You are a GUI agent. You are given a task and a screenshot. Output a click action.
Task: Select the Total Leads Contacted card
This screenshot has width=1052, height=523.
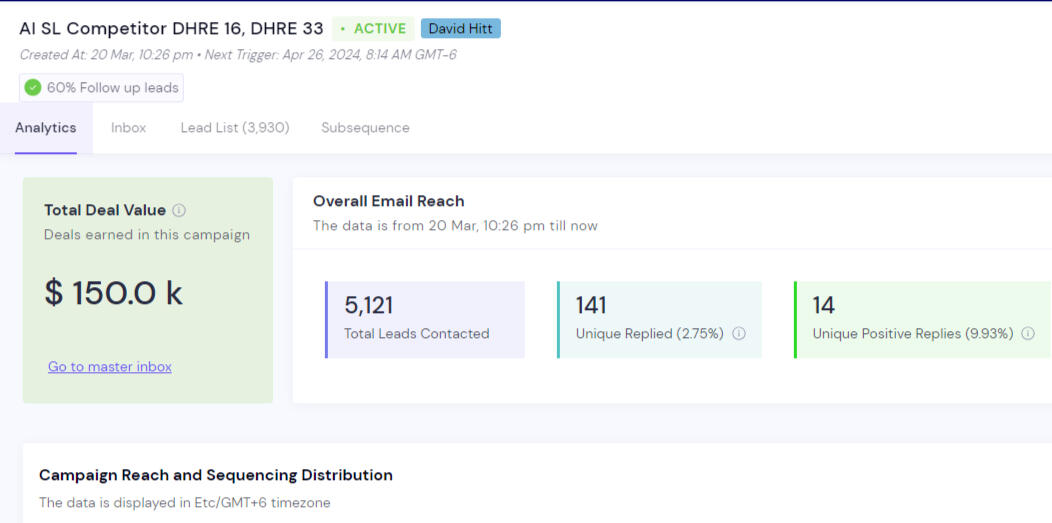tap(425, 319)
